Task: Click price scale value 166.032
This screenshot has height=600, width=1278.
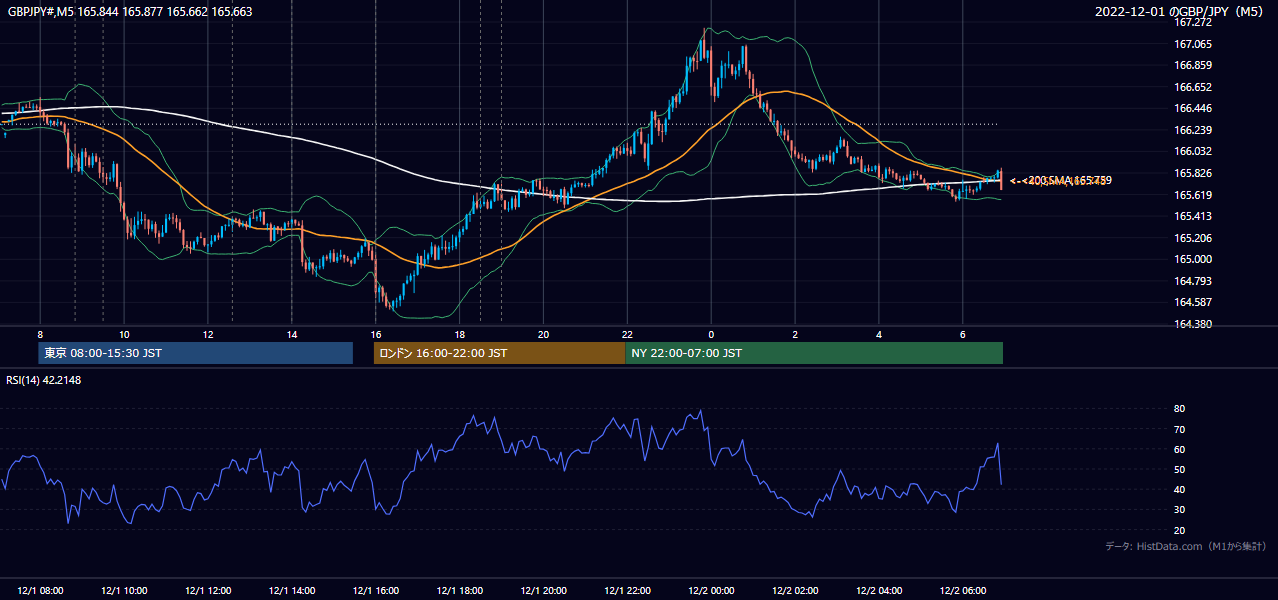Action: tap(1192, 151)
